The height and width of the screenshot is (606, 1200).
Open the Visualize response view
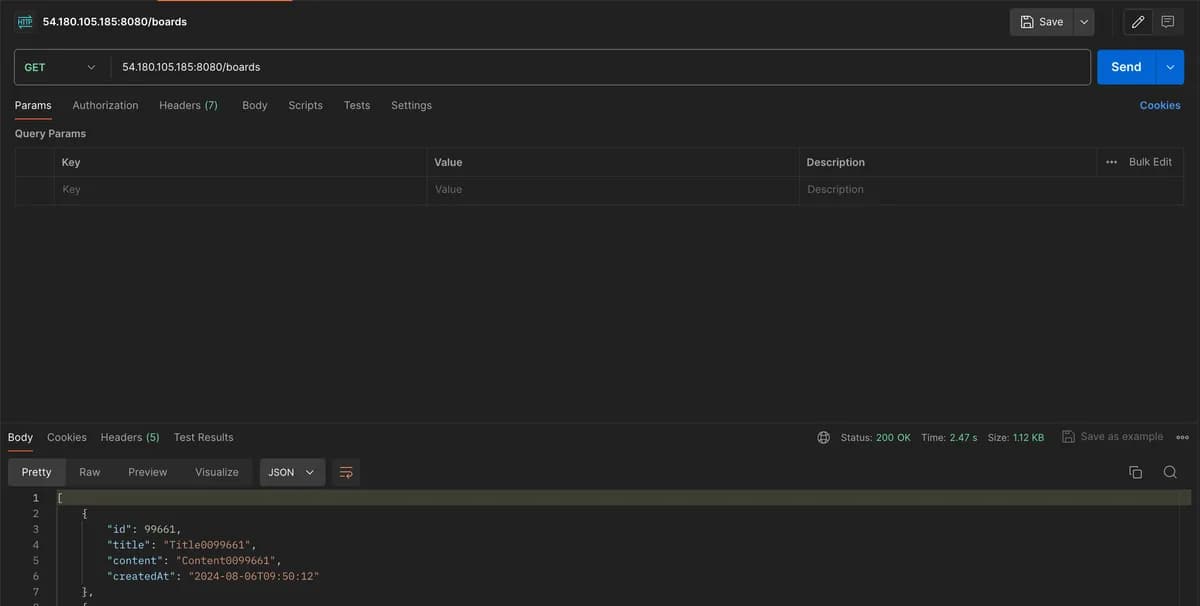[x=217, y=472]
